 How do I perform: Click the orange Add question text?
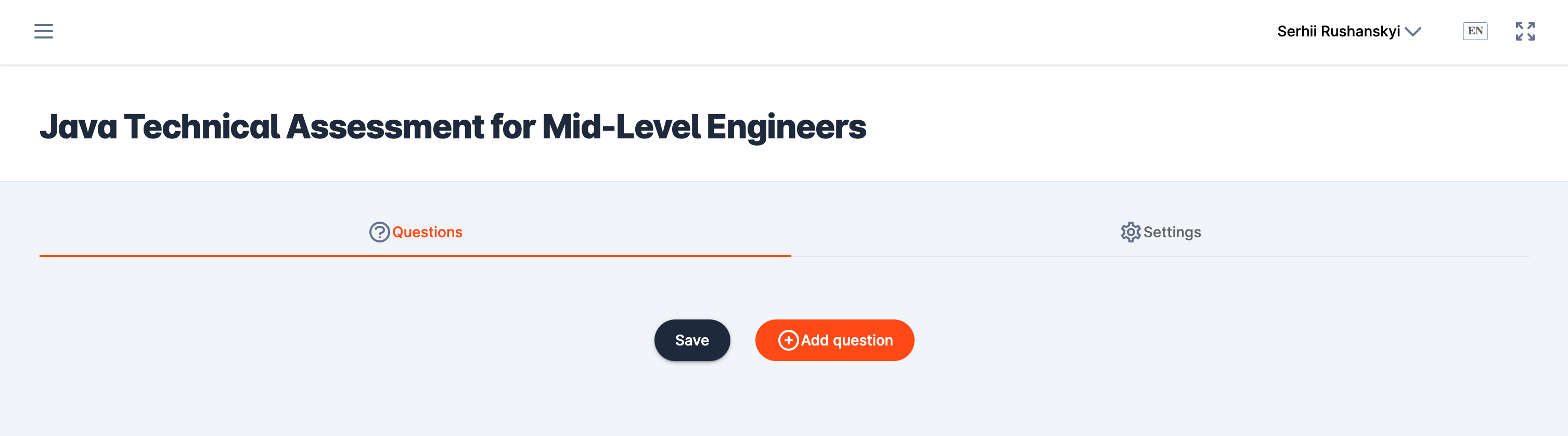coord(847,340)
